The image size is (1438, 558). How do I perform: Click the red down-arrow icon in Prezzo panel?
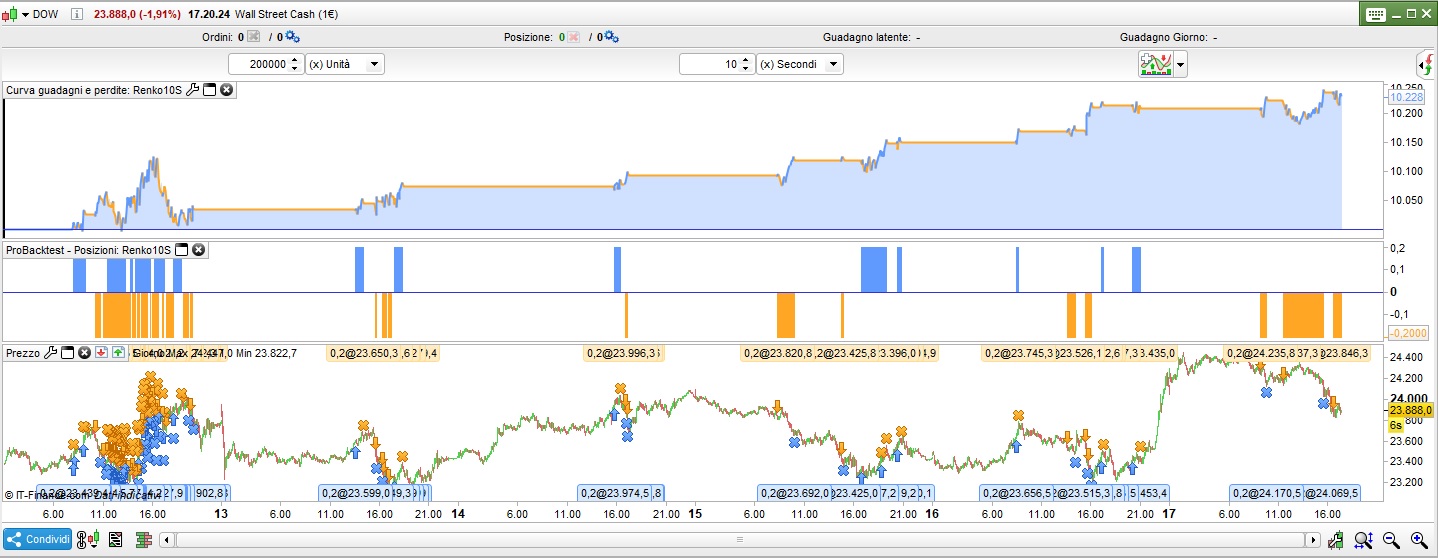101,353
